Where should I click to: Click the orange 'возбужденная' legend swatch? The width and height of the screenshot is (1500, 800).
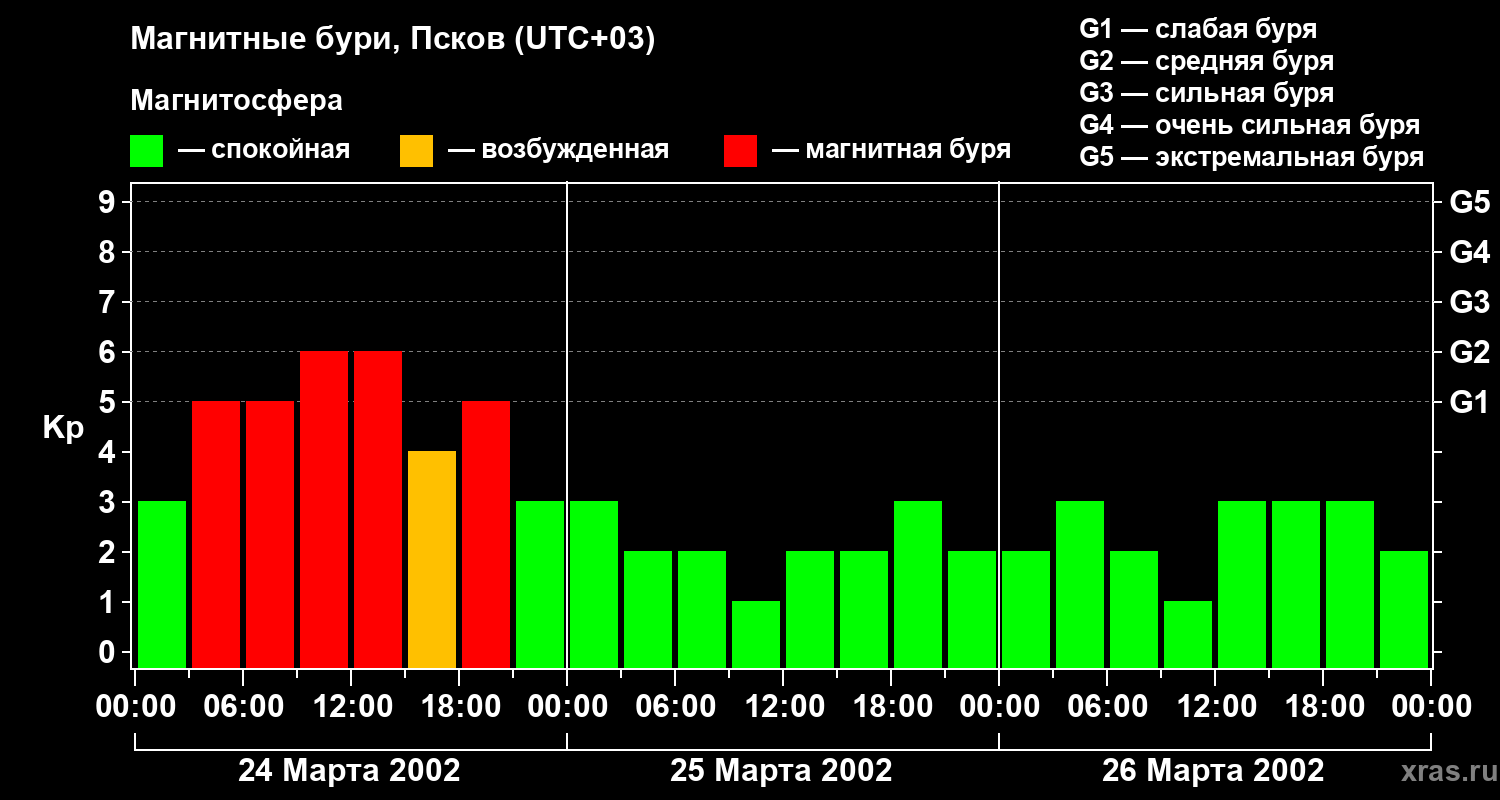pyautogui.click(x=417, y=151)
